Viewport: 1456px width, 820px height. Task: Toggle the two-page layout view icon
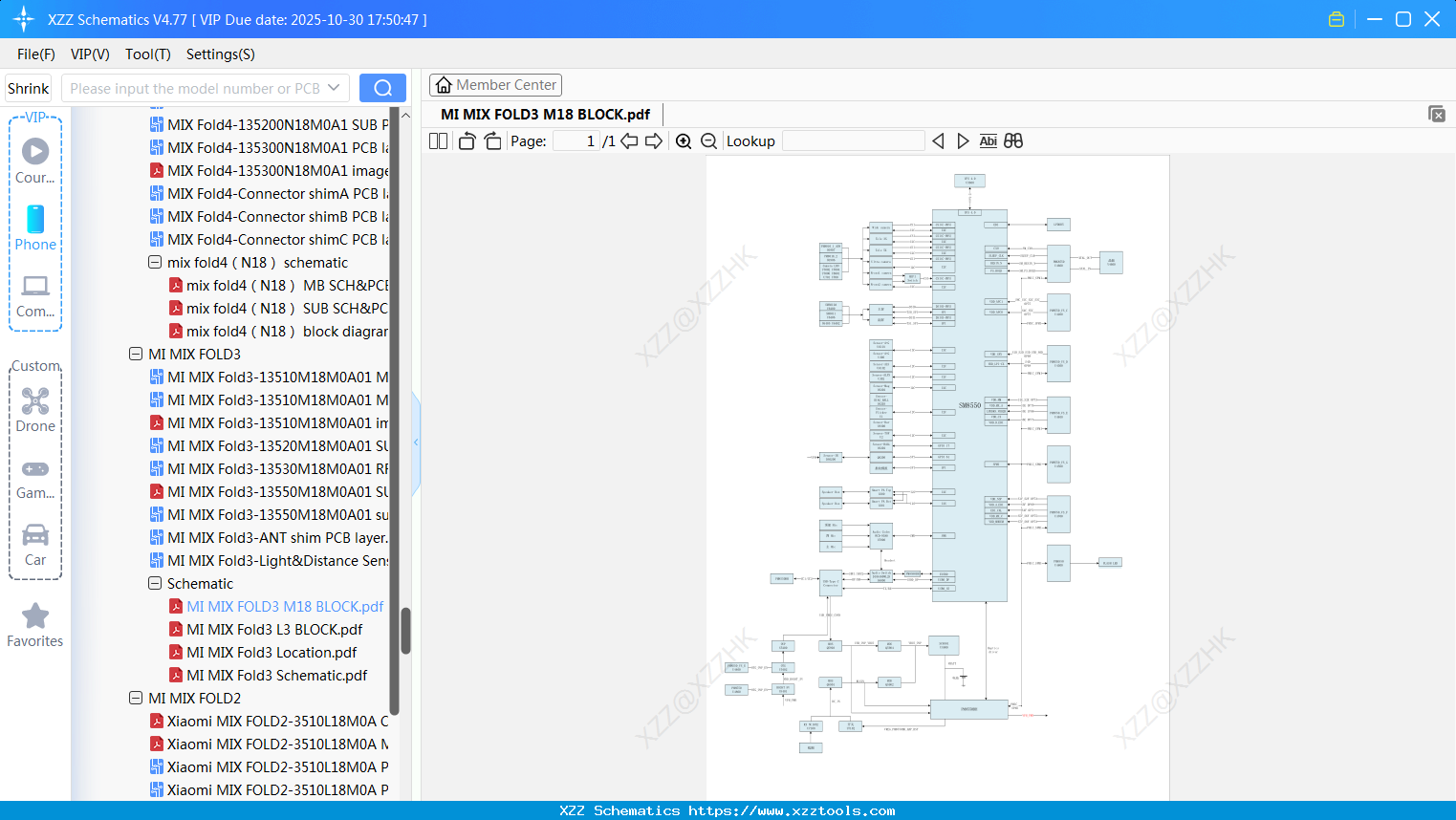coord(438,140)
